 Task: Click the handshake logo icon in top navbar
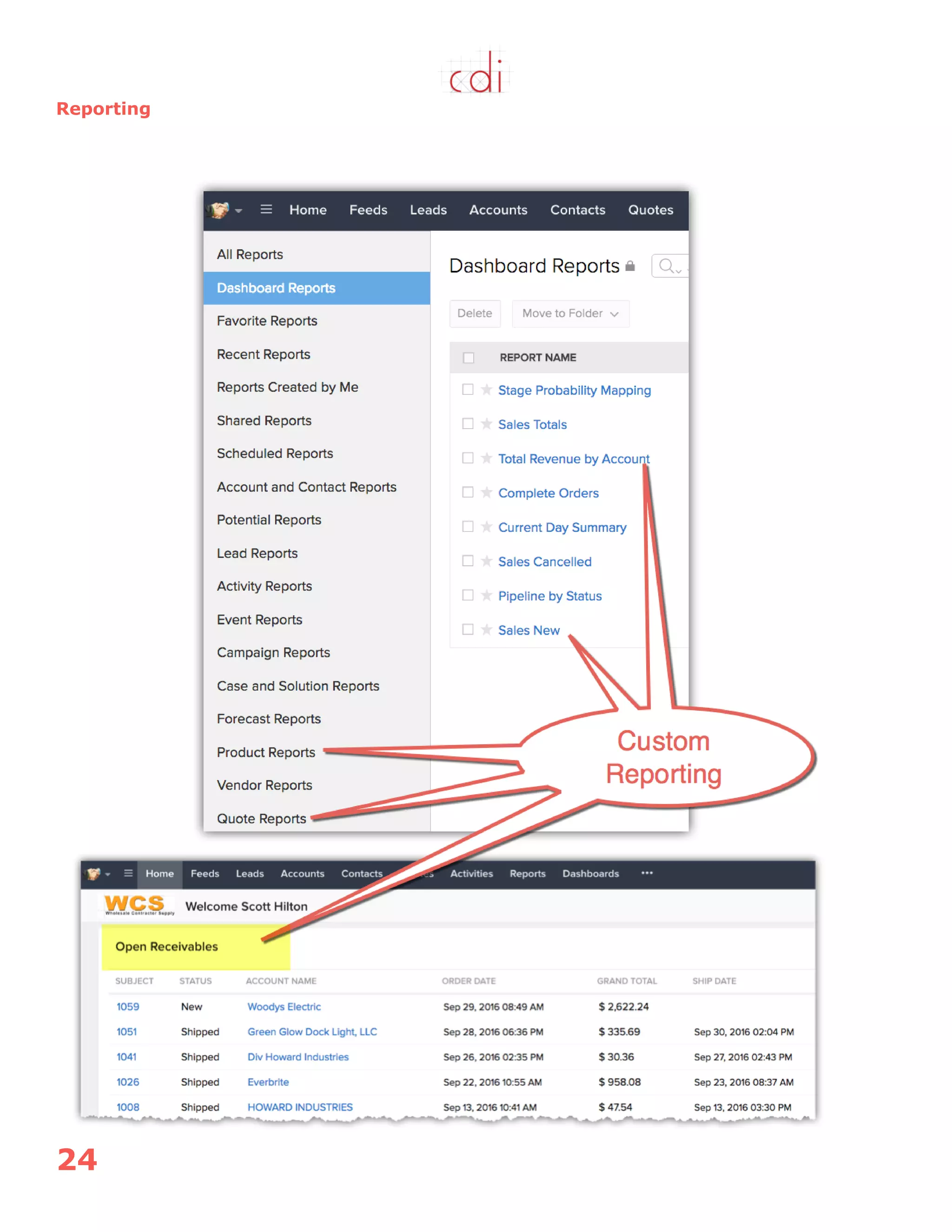point(219,210)
